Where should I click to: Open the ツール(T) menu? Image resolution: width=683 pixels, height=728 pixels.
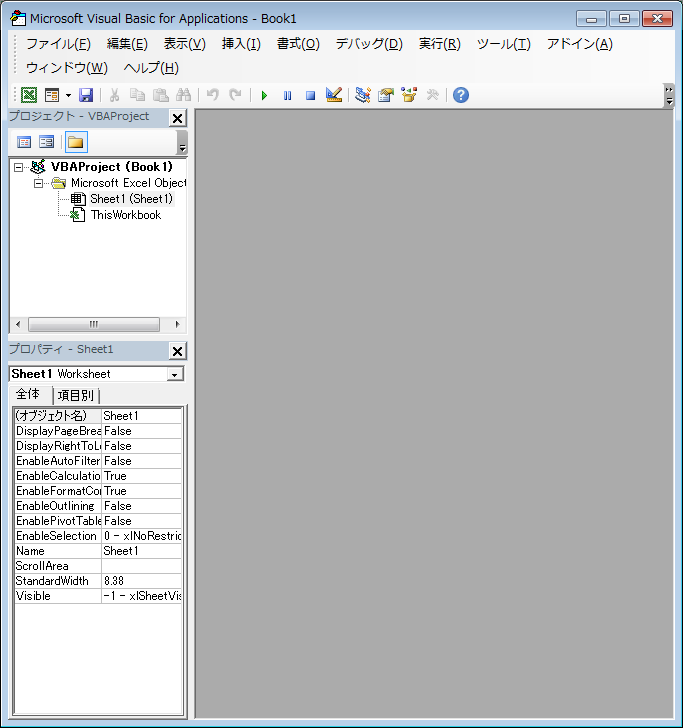pos(504,44)
